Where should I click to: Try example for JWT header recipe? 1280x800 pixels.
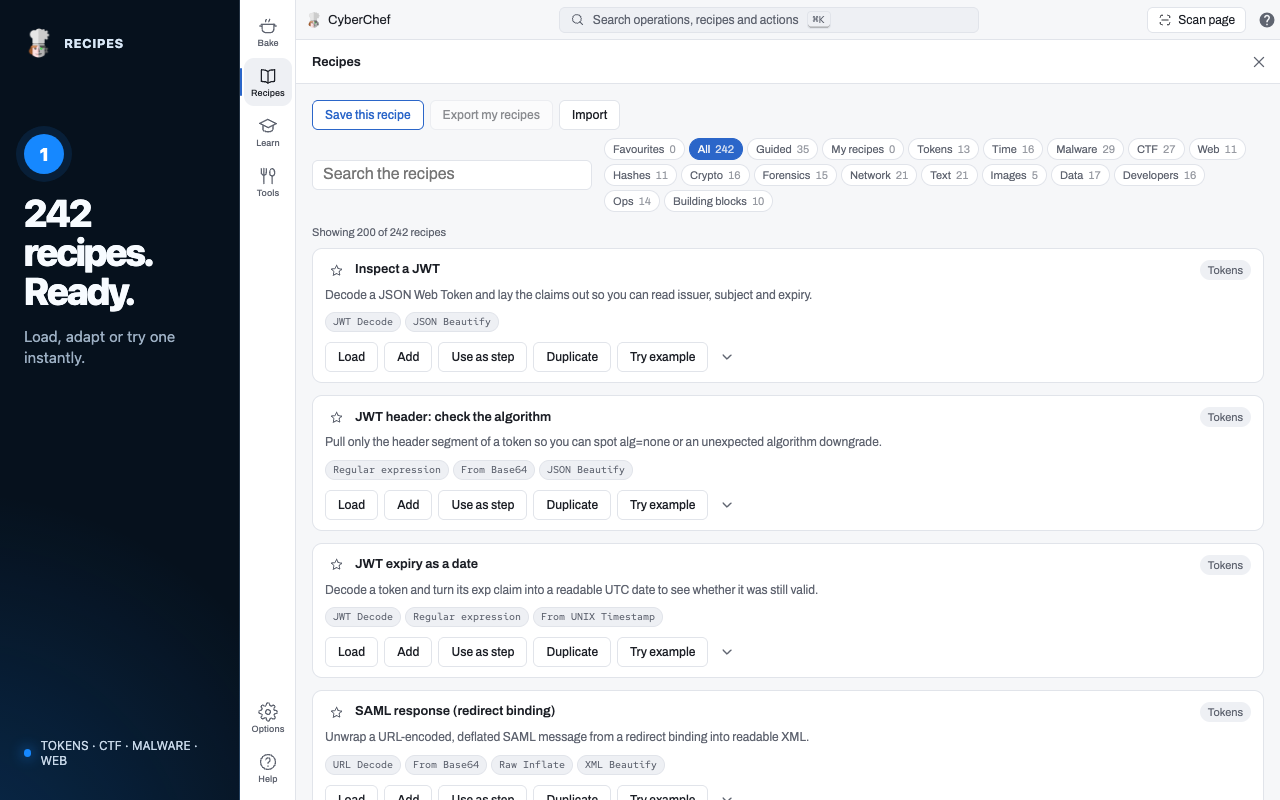[662, 505]
